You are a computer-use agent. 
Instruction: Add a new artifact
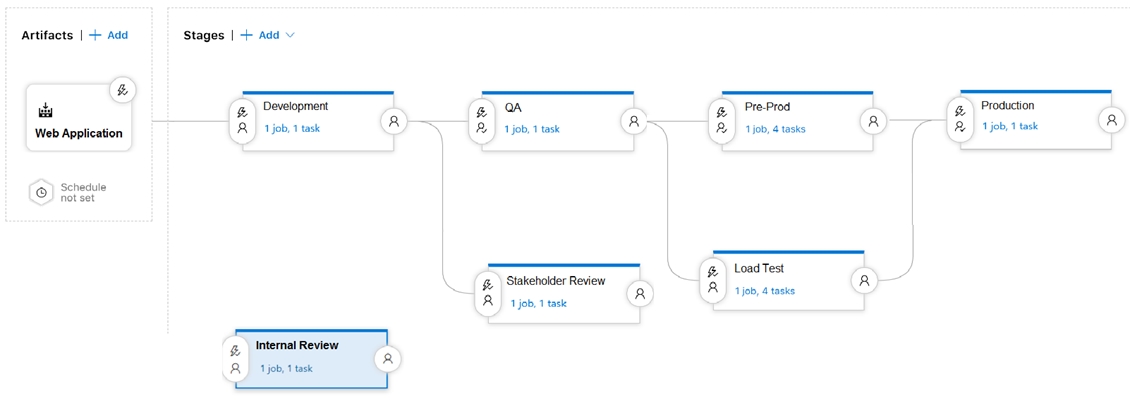(x=109, y=35)
